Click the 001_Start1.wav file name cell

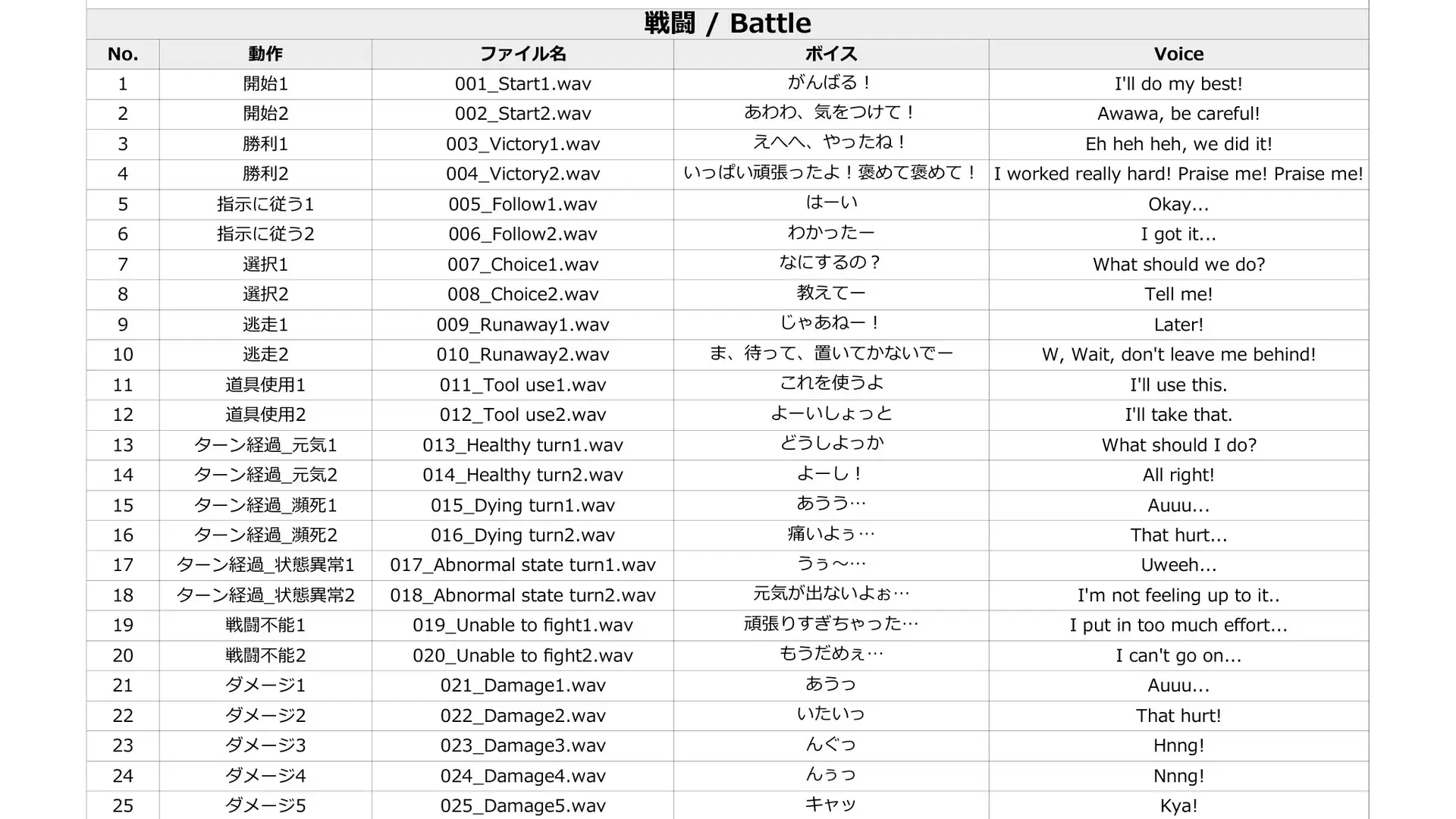[522, 84]
